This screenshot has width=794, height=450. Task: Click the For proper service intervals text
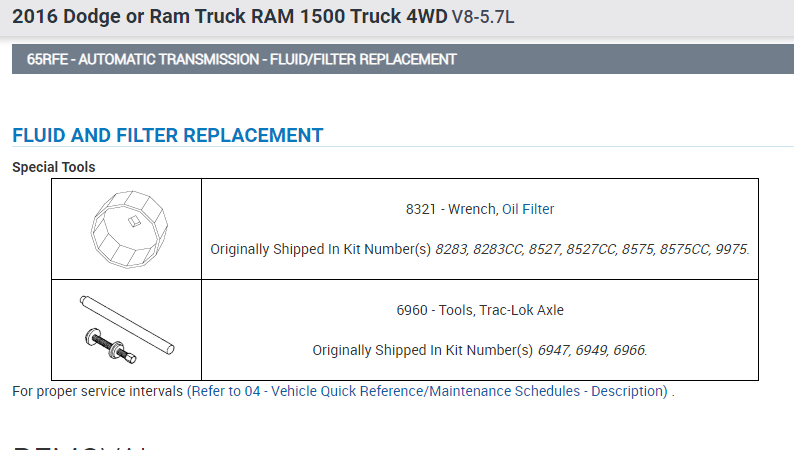98,391
